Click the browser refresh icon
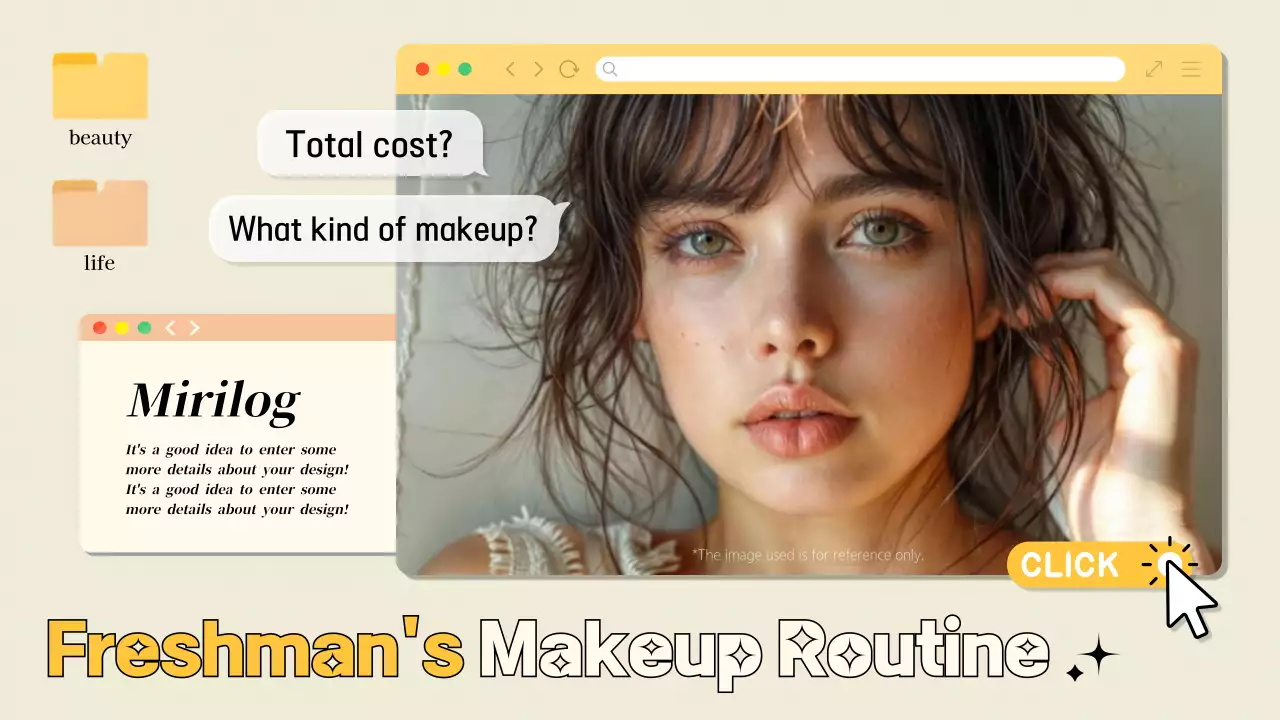 click(569, 69)
